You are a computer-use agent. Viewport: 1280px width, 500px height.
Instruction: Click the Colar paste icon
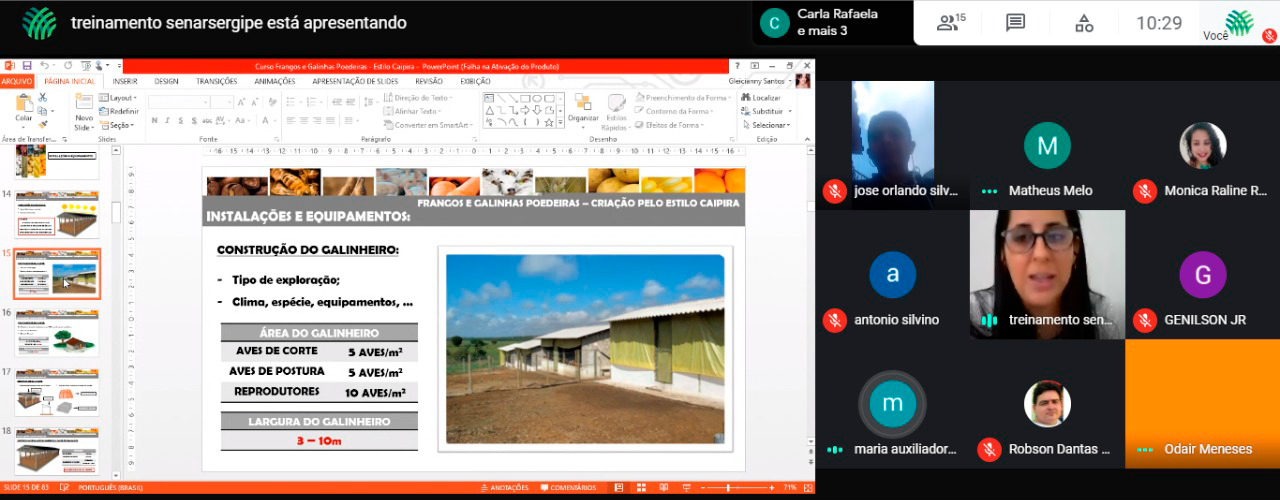(x=23, y=108)
